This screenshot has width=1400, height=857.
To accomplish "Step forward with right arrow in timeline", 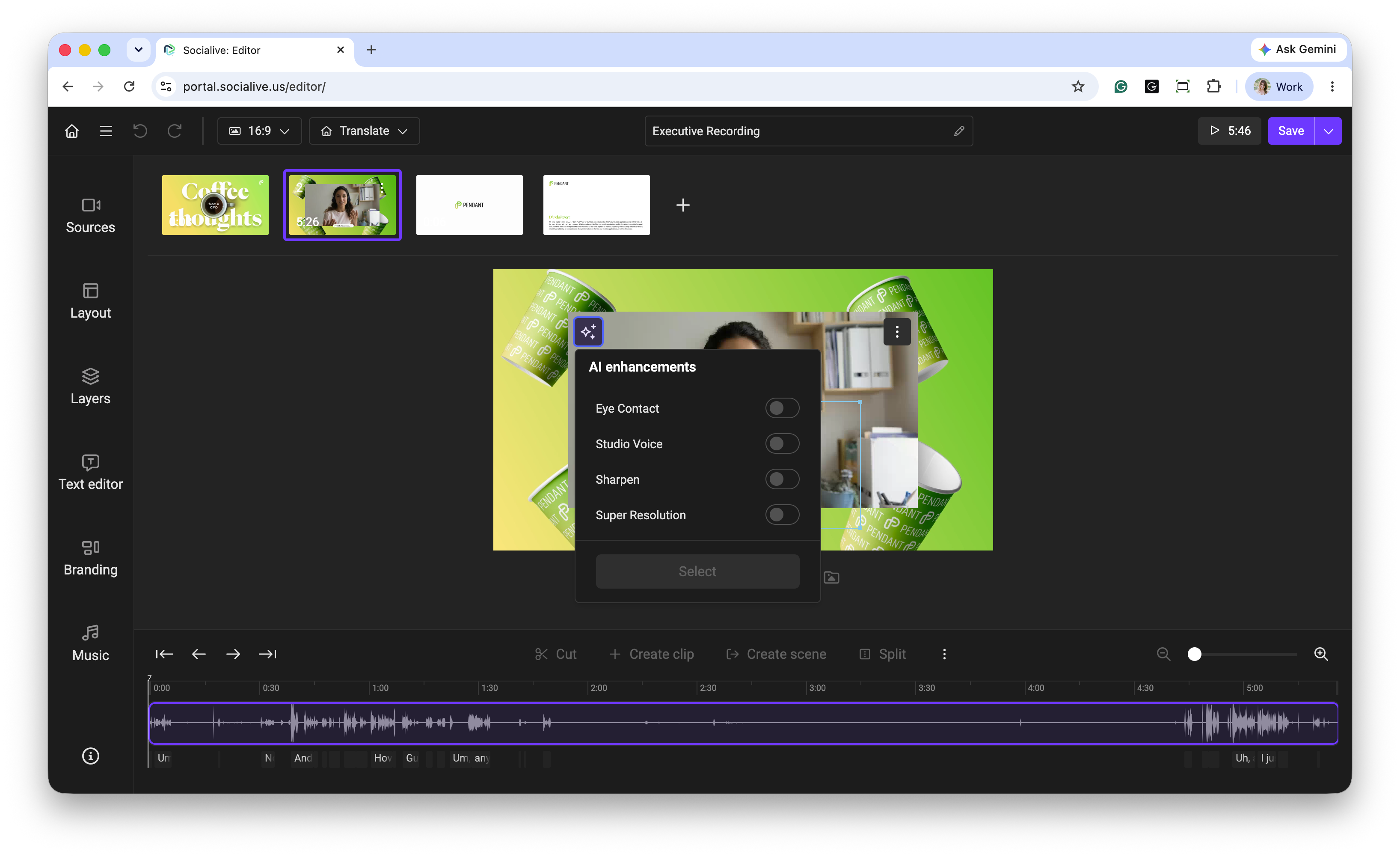I will pyautogui.click(x=233, y=654).
